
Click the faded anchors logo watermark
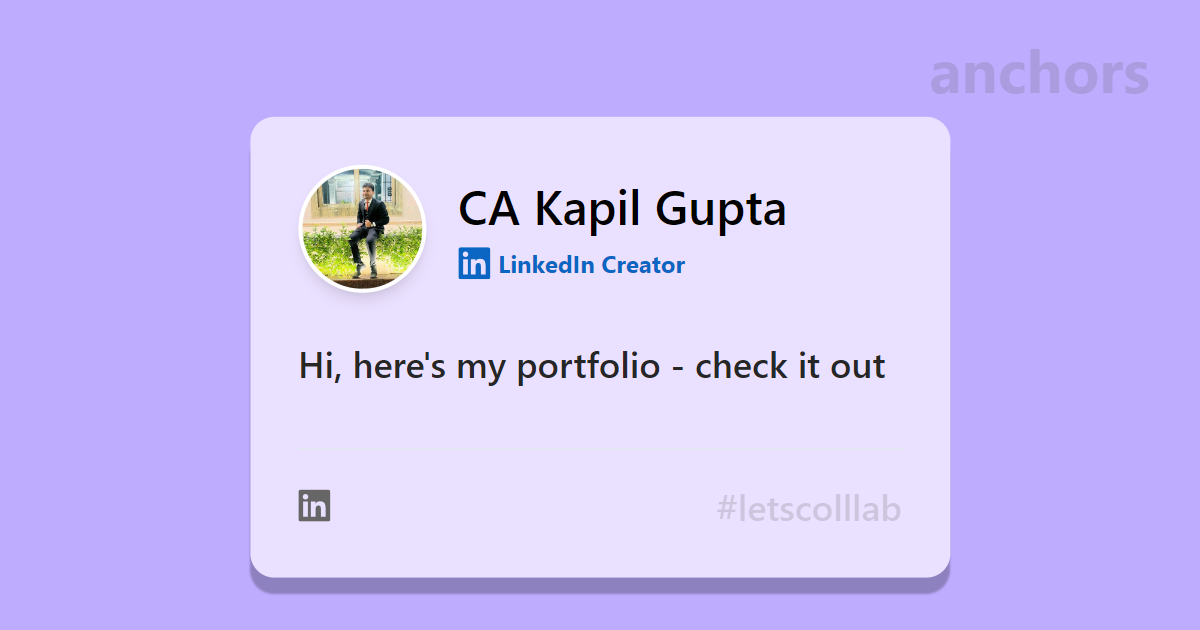point(1039,74)
